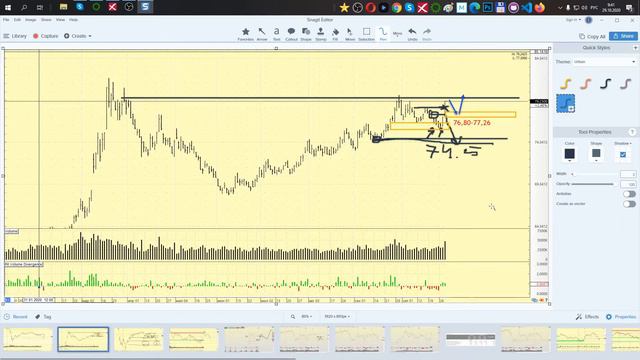This screenshot has height=360, width=640.
Task: Click the Copy All button
Action: coord(592,36)
